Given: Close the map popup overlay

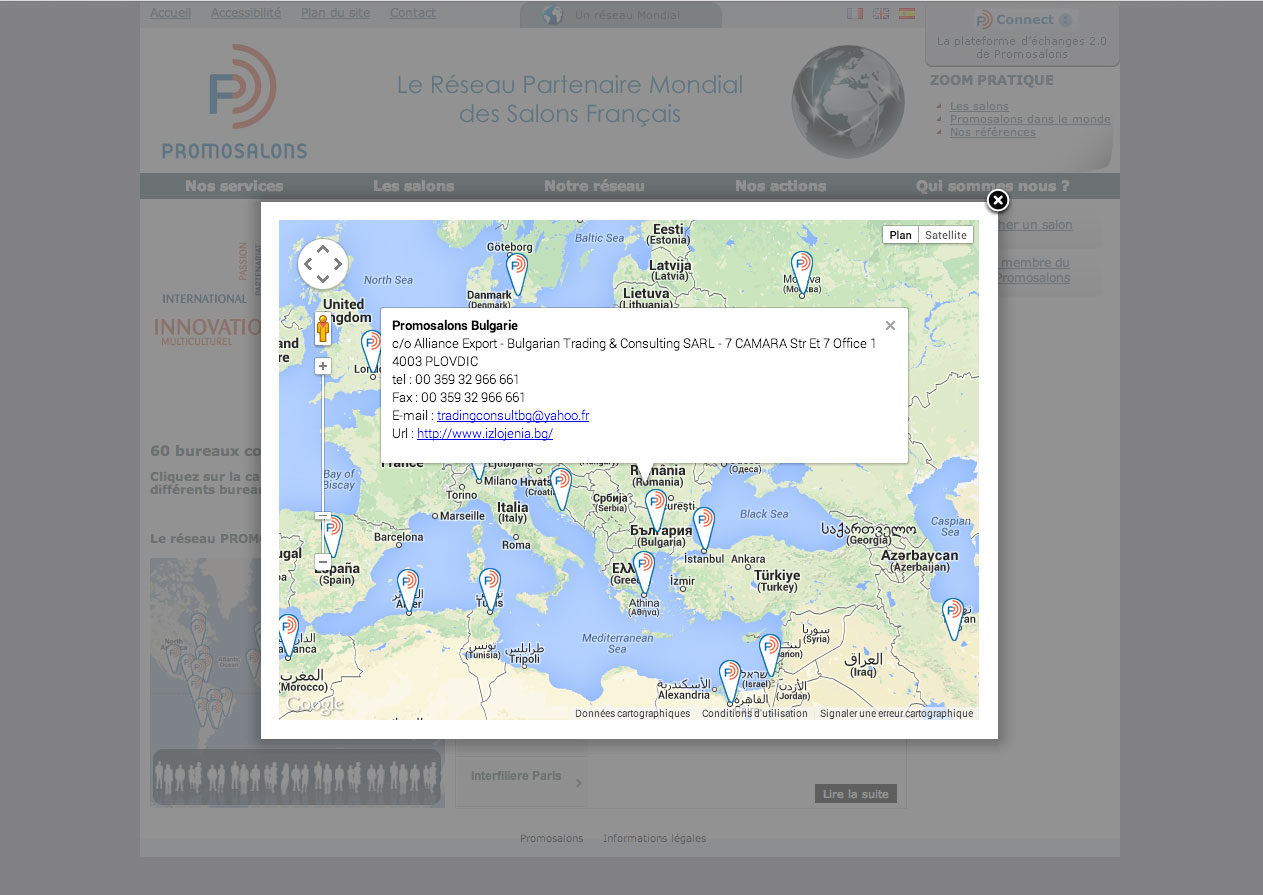Looking at the screenshot, I should (x=998, y=201).
